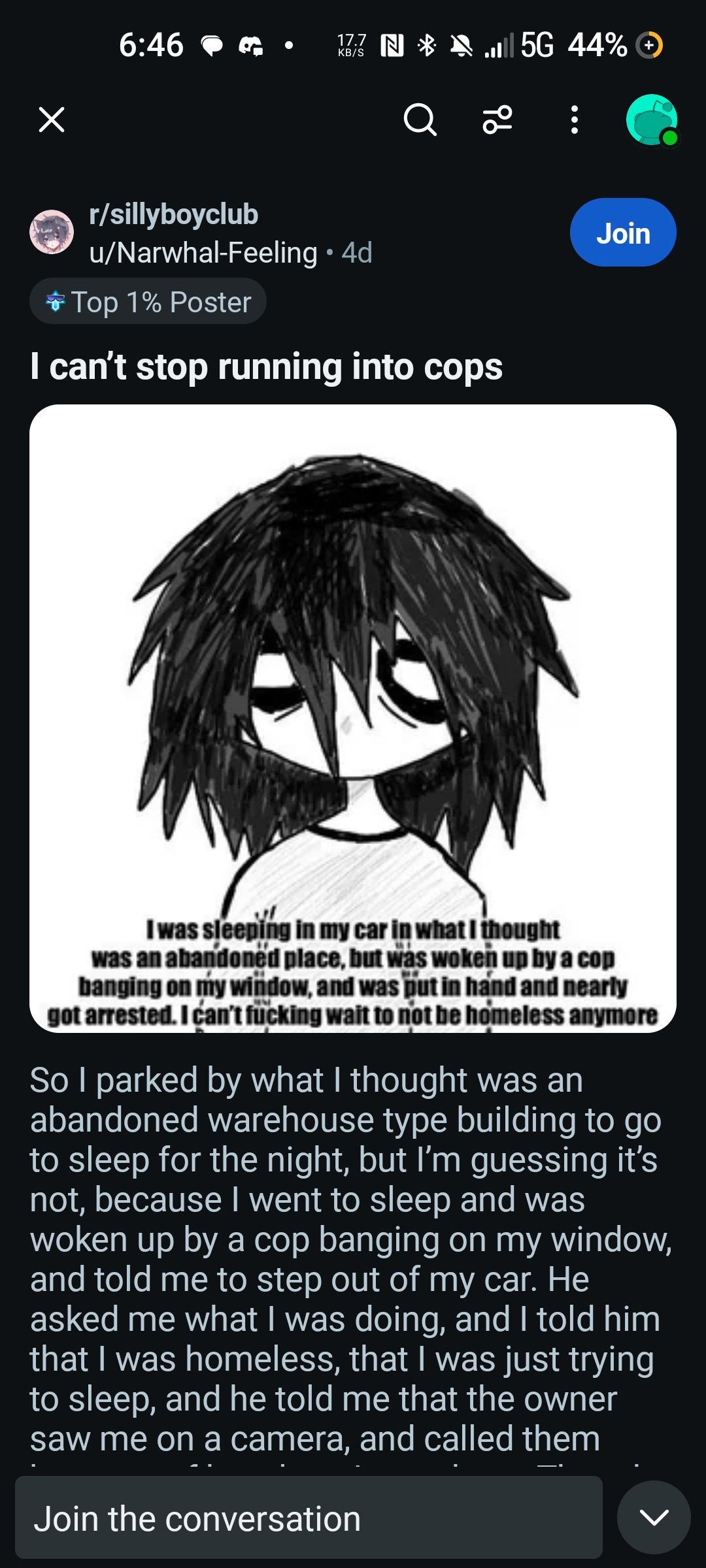
Task: Collapse with the down chevron button
Action: [654, 1517]
